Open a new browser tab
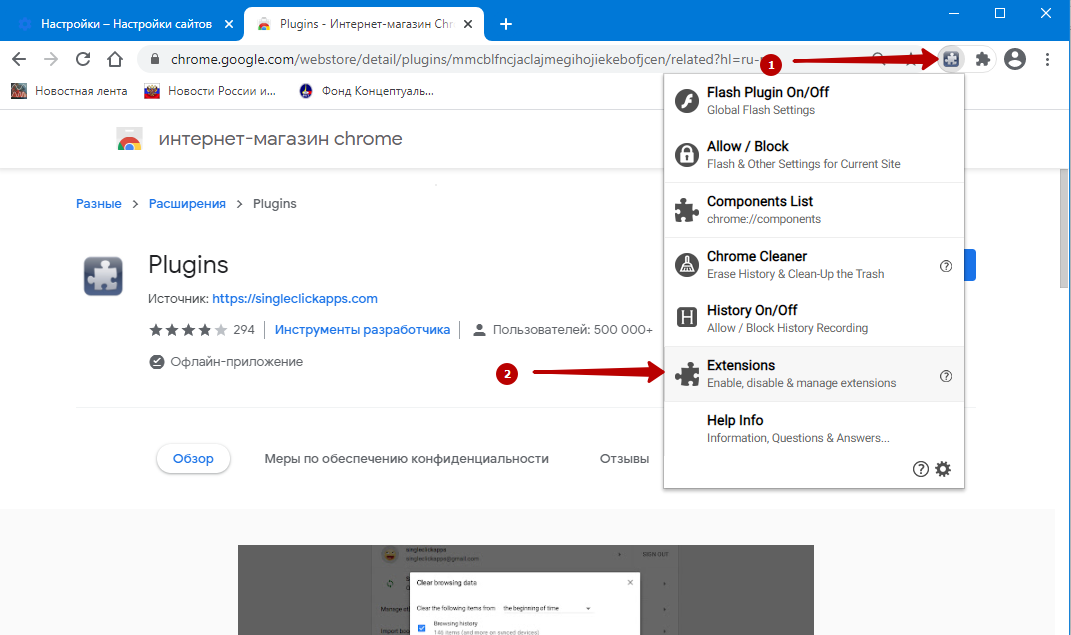The height and width of the screenshot is (635, 1071). coord(506,24)
